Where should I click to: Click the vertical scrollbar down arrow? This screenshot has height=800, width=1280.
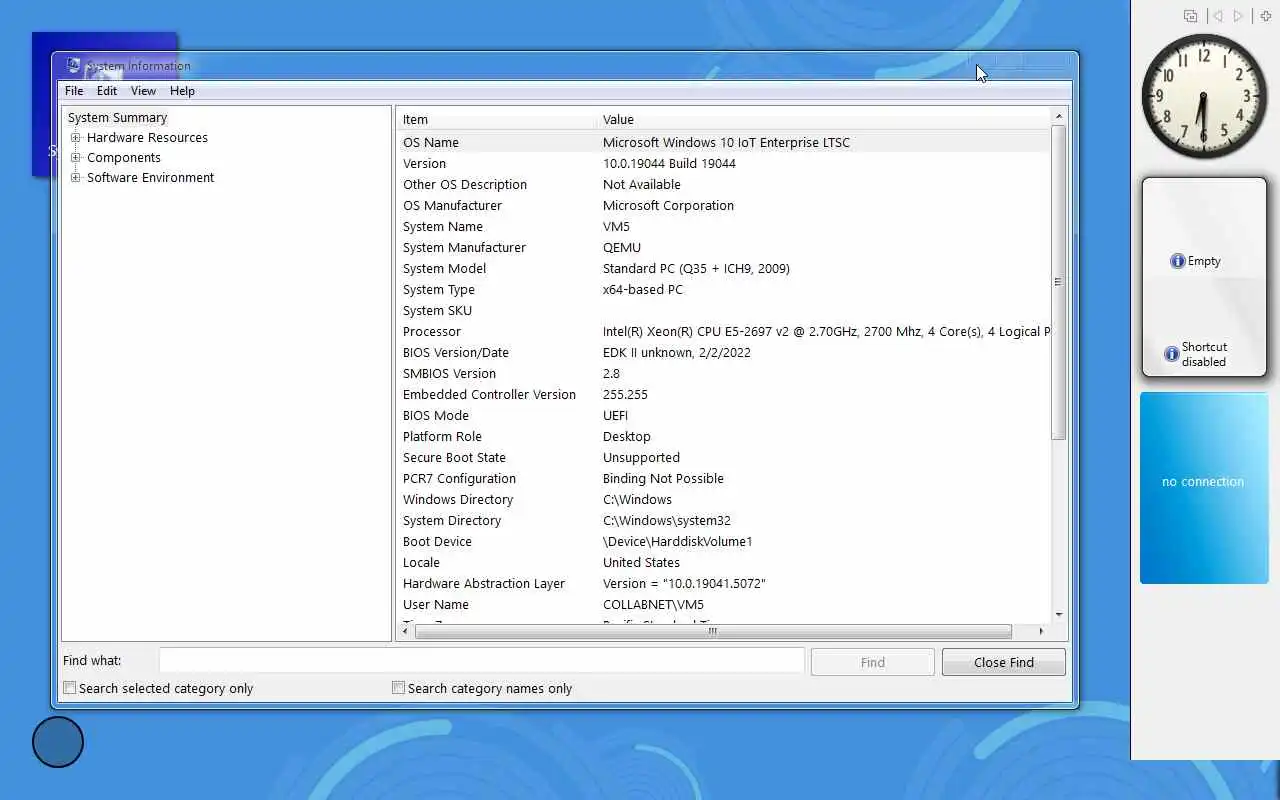(x=1058, y=615)
